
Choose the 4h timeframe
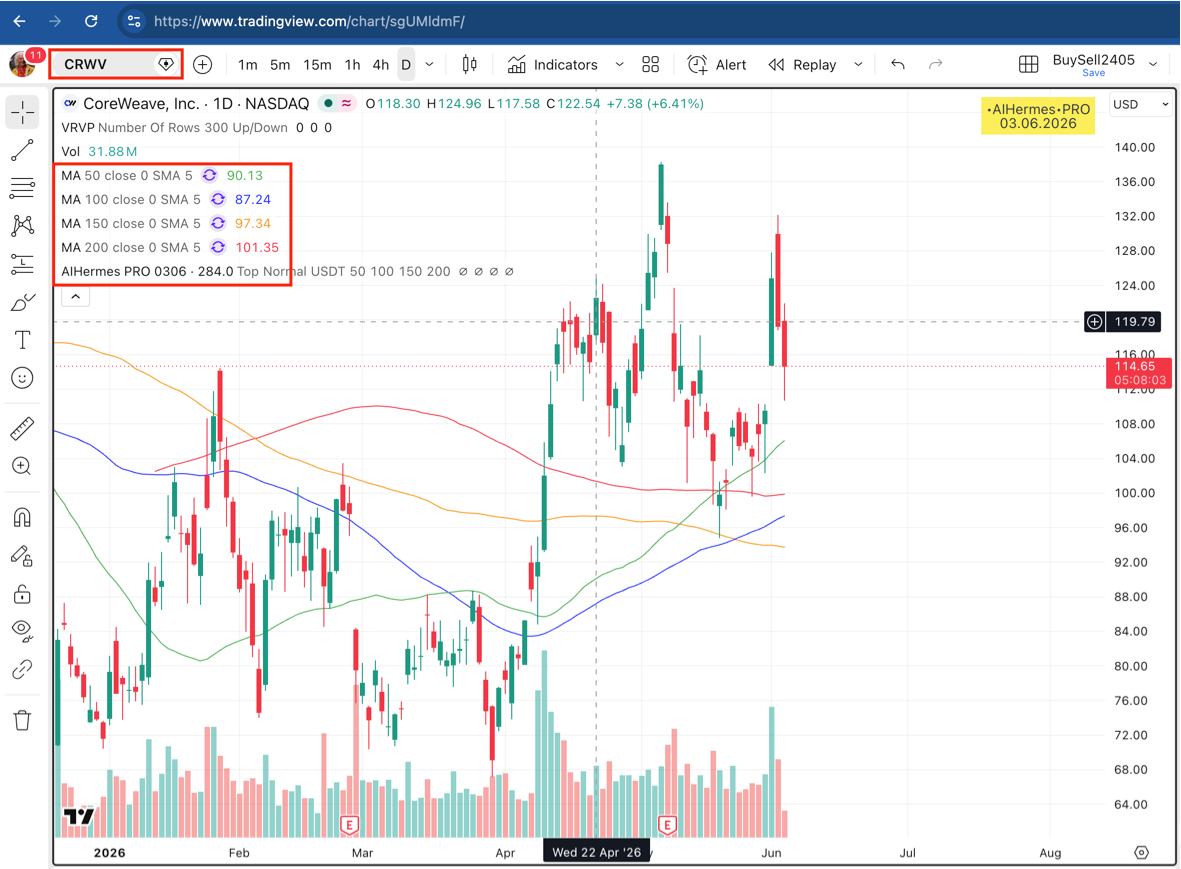[x=381, y=65]
